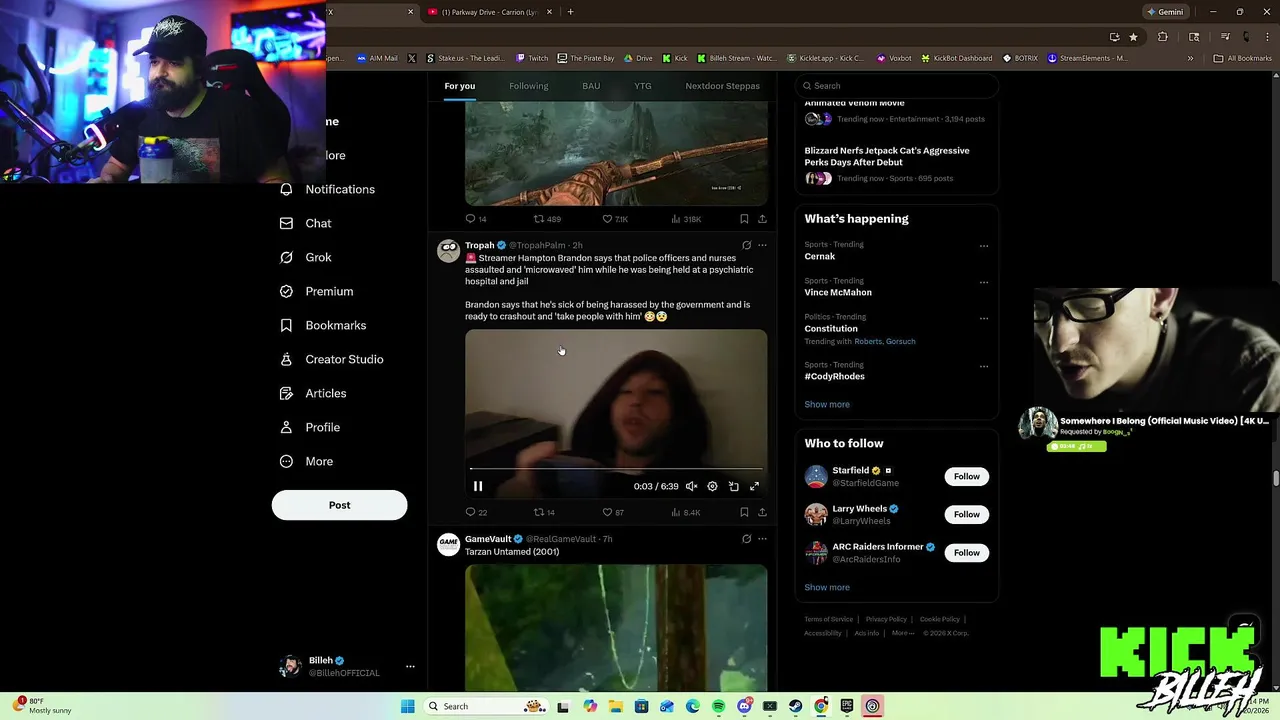Select the For you tab
Viewport: 1280px width, 720px height.
point(460,86)
